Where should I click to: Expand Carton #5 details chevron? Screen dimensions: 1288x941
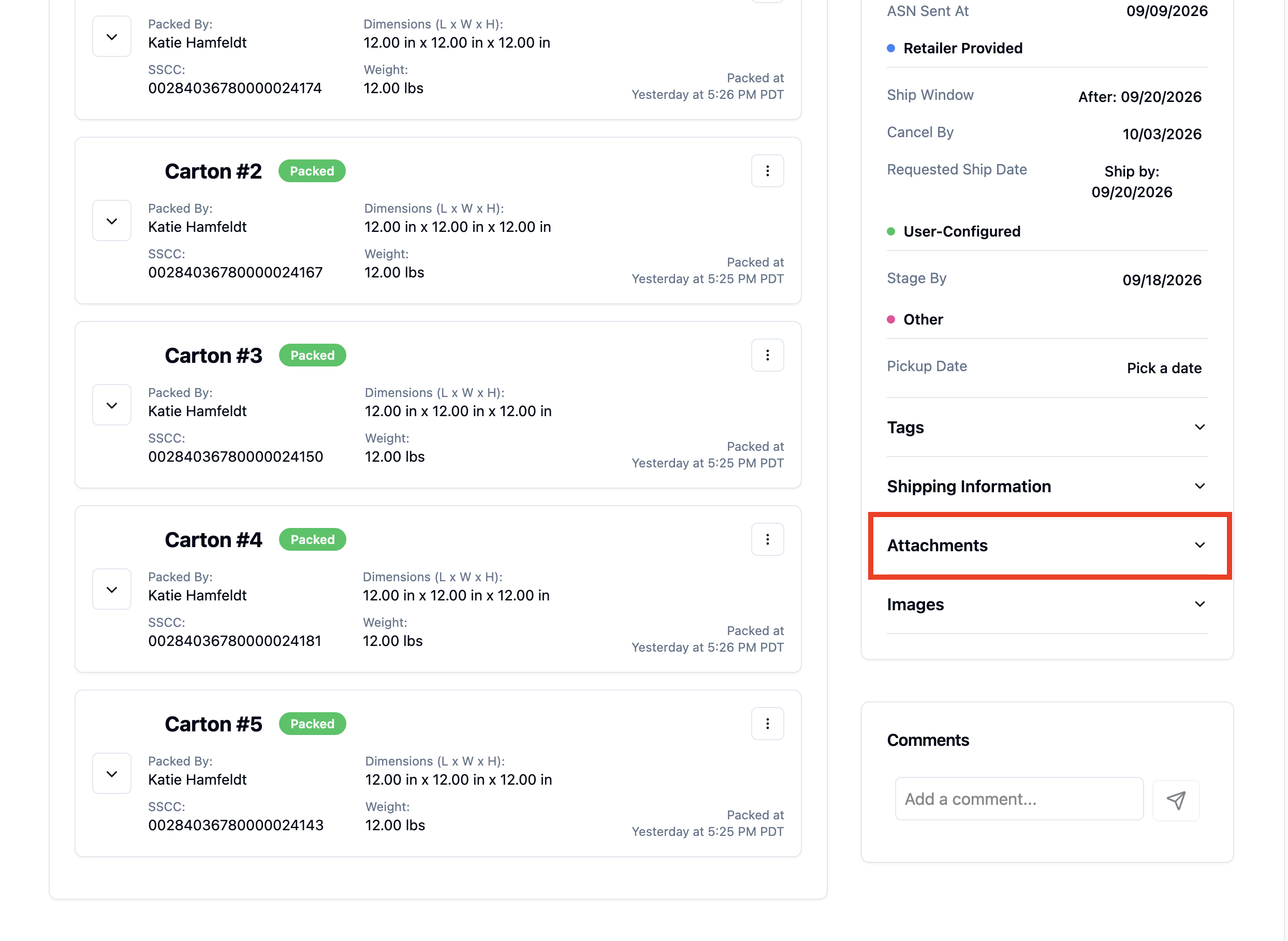[112, 773]
